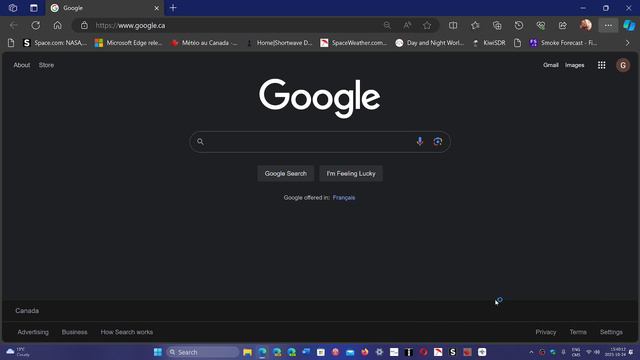Refresh the current page

tap(36, 25)
